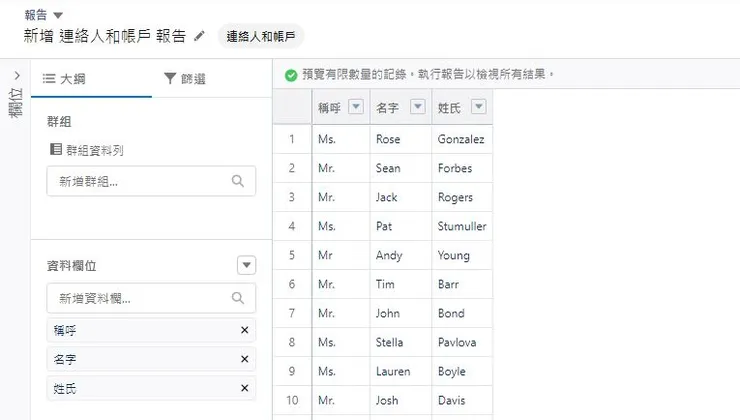Click the green preview success checkmark icon
The width and height of the screenshot is (740, 420).
(x=291, y=75)
